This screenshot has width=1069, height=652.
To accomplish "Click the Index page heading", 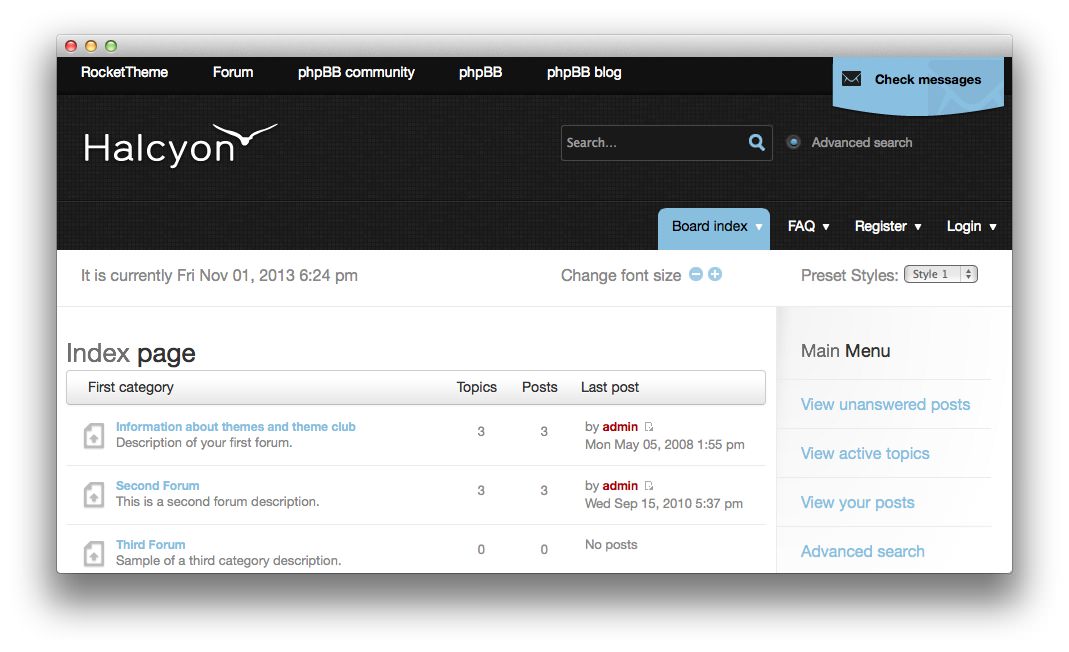I will pos(131,353).
